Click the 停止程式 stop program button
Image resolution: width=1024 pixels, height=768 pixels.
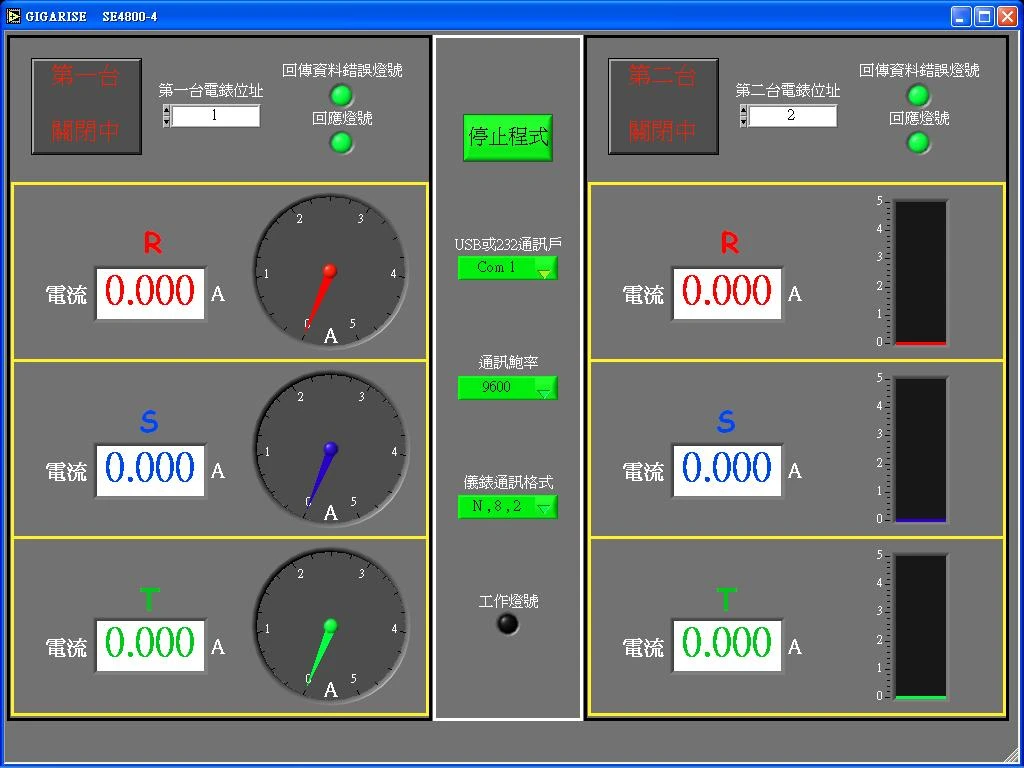click(x=508, y=137)
